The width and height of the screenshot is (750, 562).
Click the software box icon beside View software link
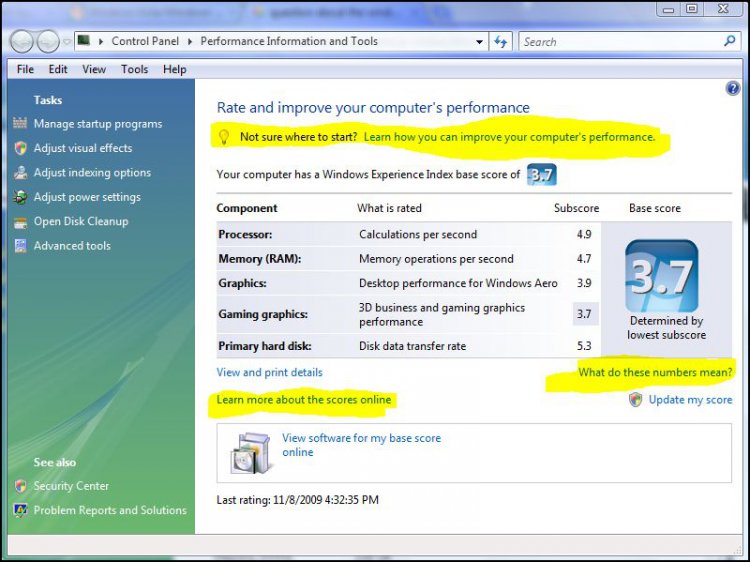[251, 453]
